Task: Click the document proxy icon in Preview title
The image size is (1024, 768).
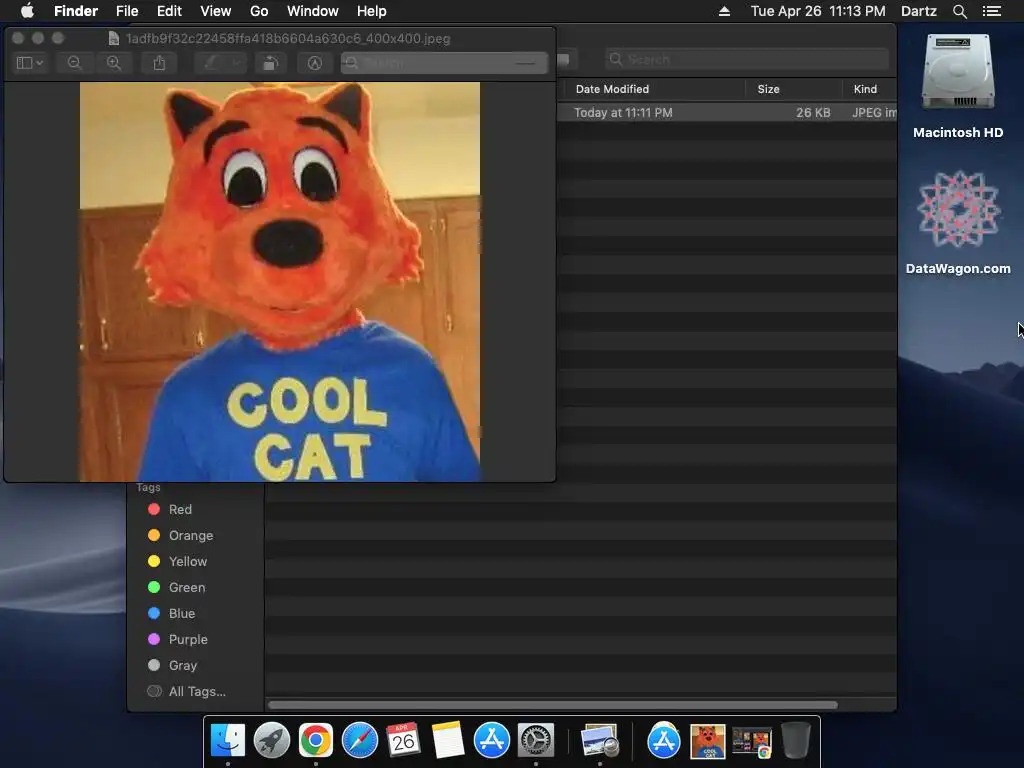Action: (114, 39)
